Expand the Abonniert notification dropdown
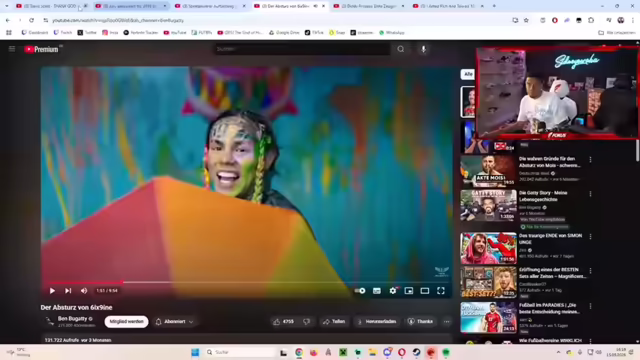 point(174,322)
